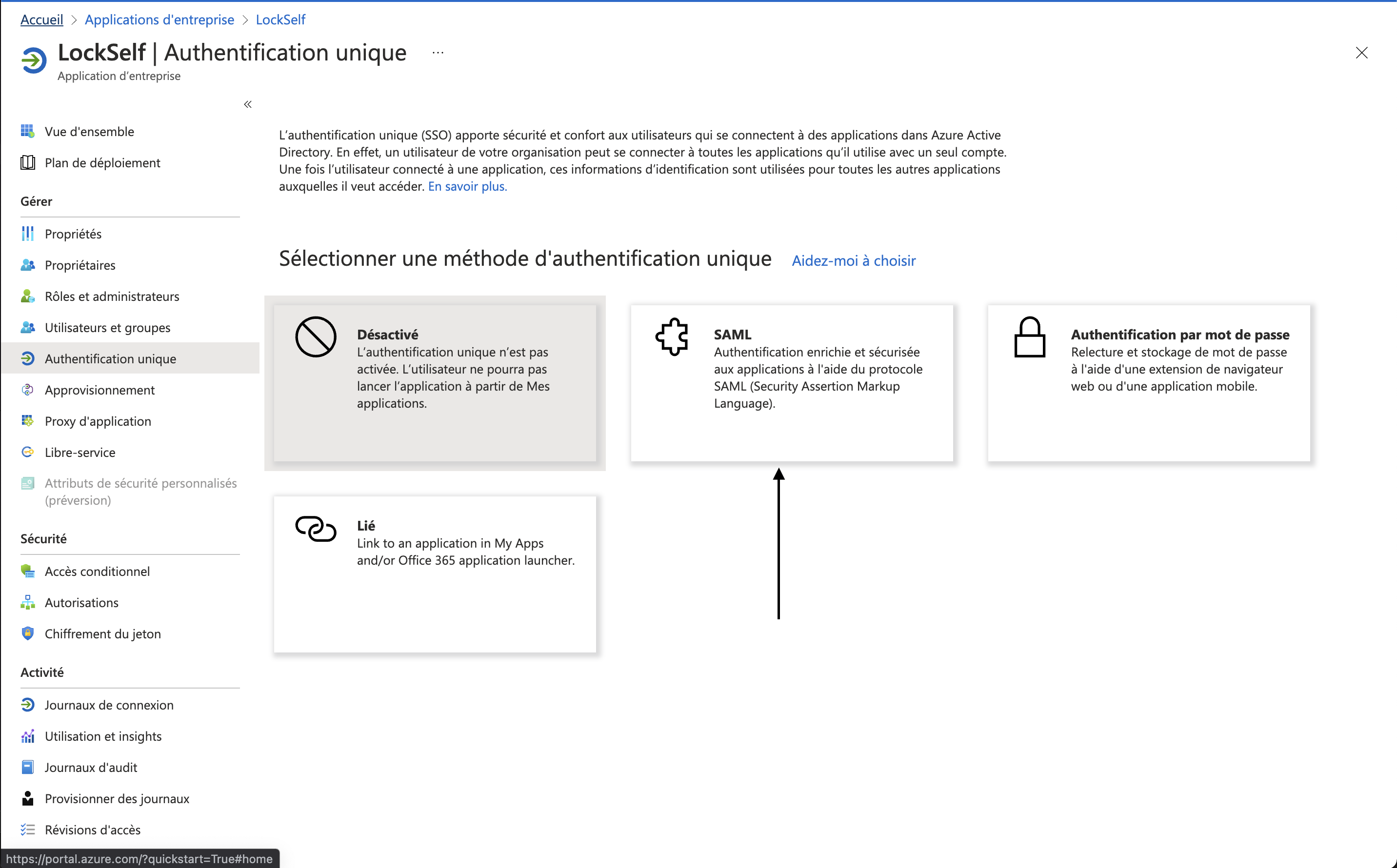Select Authentification par mot de passe method
Screen dimensions: 1397x868
(1148, 383)
